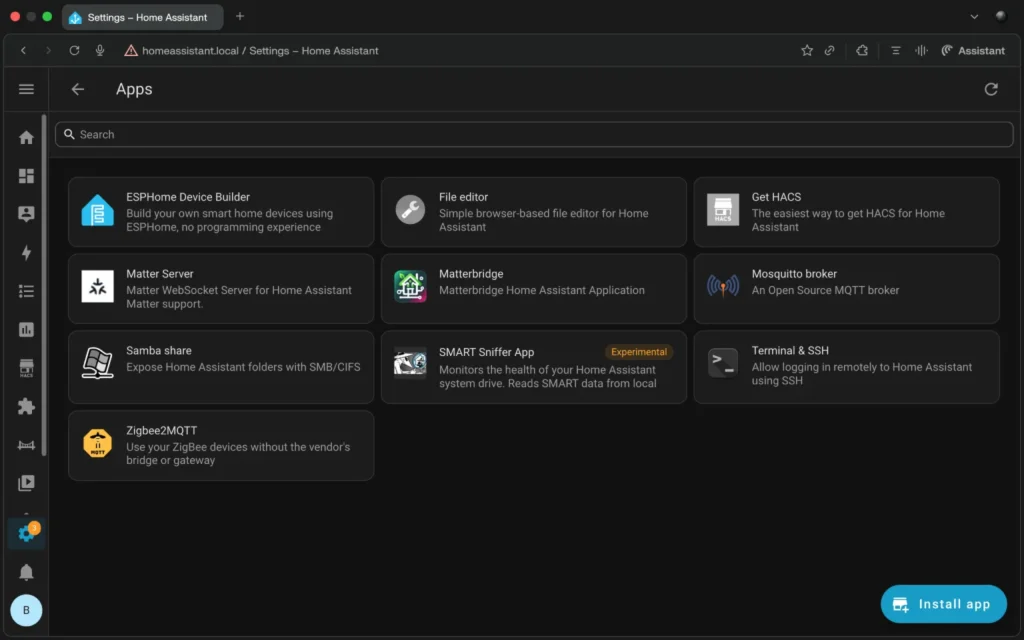
Task: Open the History chart icon in the sidebar
Action: coord(26,330)
